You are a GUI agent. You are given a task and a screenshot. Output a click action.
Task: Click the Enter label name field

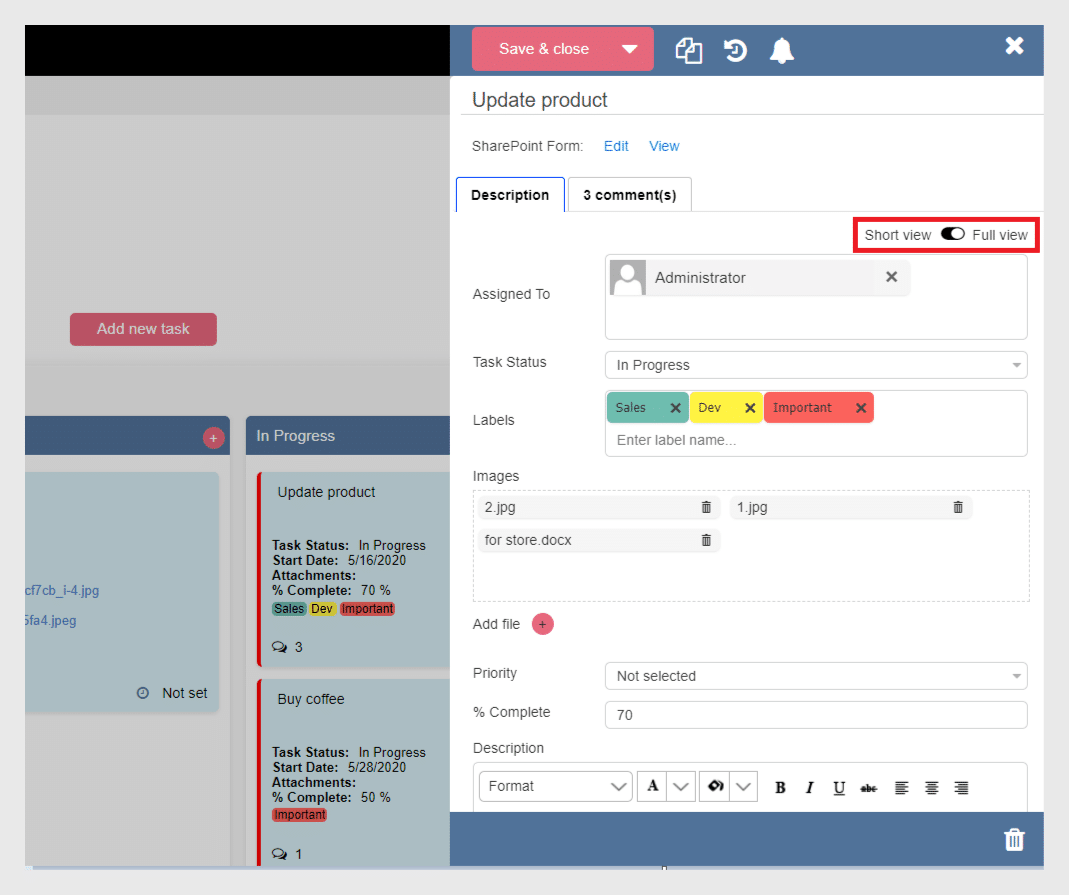pyautogui.click(x=815, y=440)
